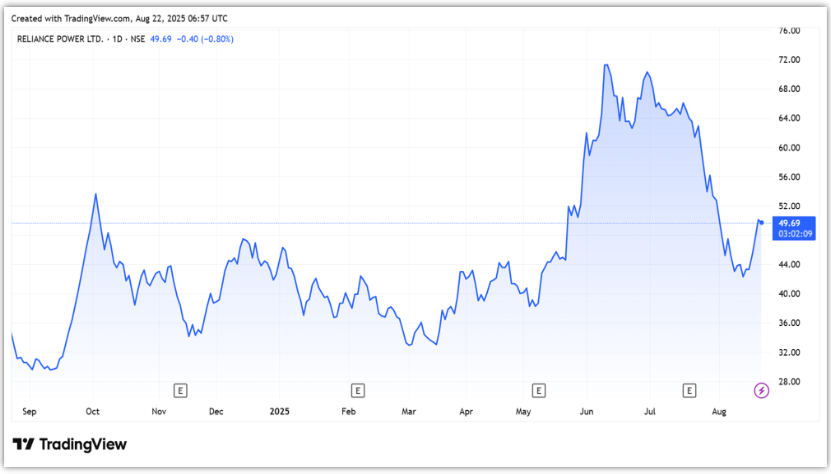
Task: Click the 28.00 price axis label
Action: [x=789, y=381]
